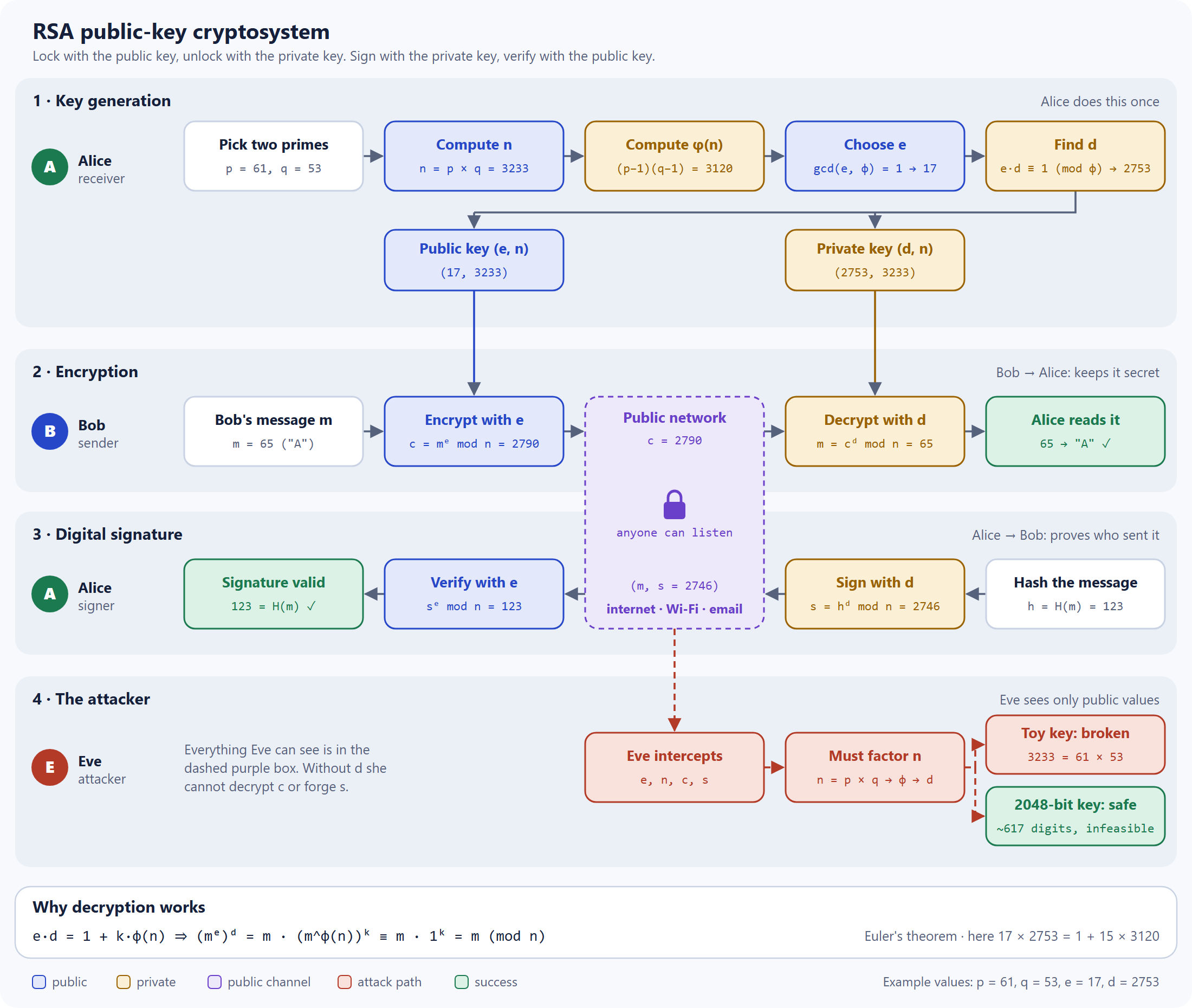Click the 'Alice does this once' note
This screenshot has width=1192, height=1008.
coord(1099,102)
